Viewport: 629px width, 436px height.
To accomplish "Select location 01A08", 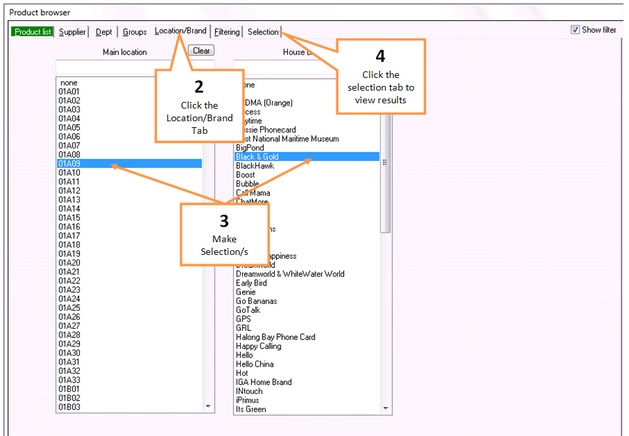I will (x=129, y=154).
